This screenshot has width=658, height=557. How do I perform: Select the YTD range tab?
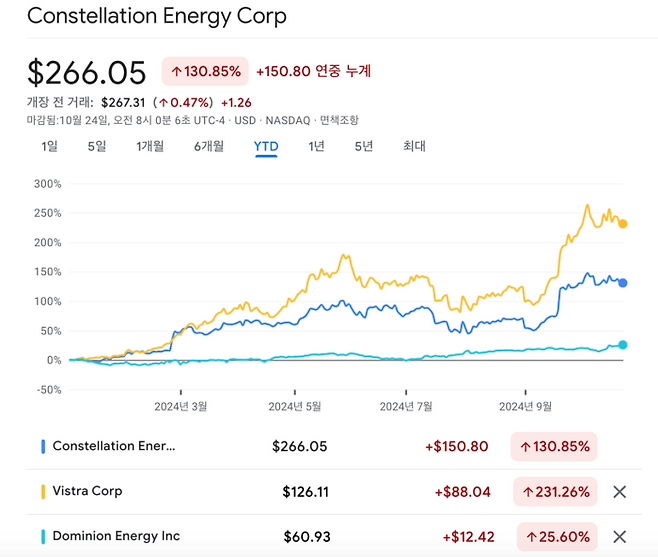coord(266,146)
